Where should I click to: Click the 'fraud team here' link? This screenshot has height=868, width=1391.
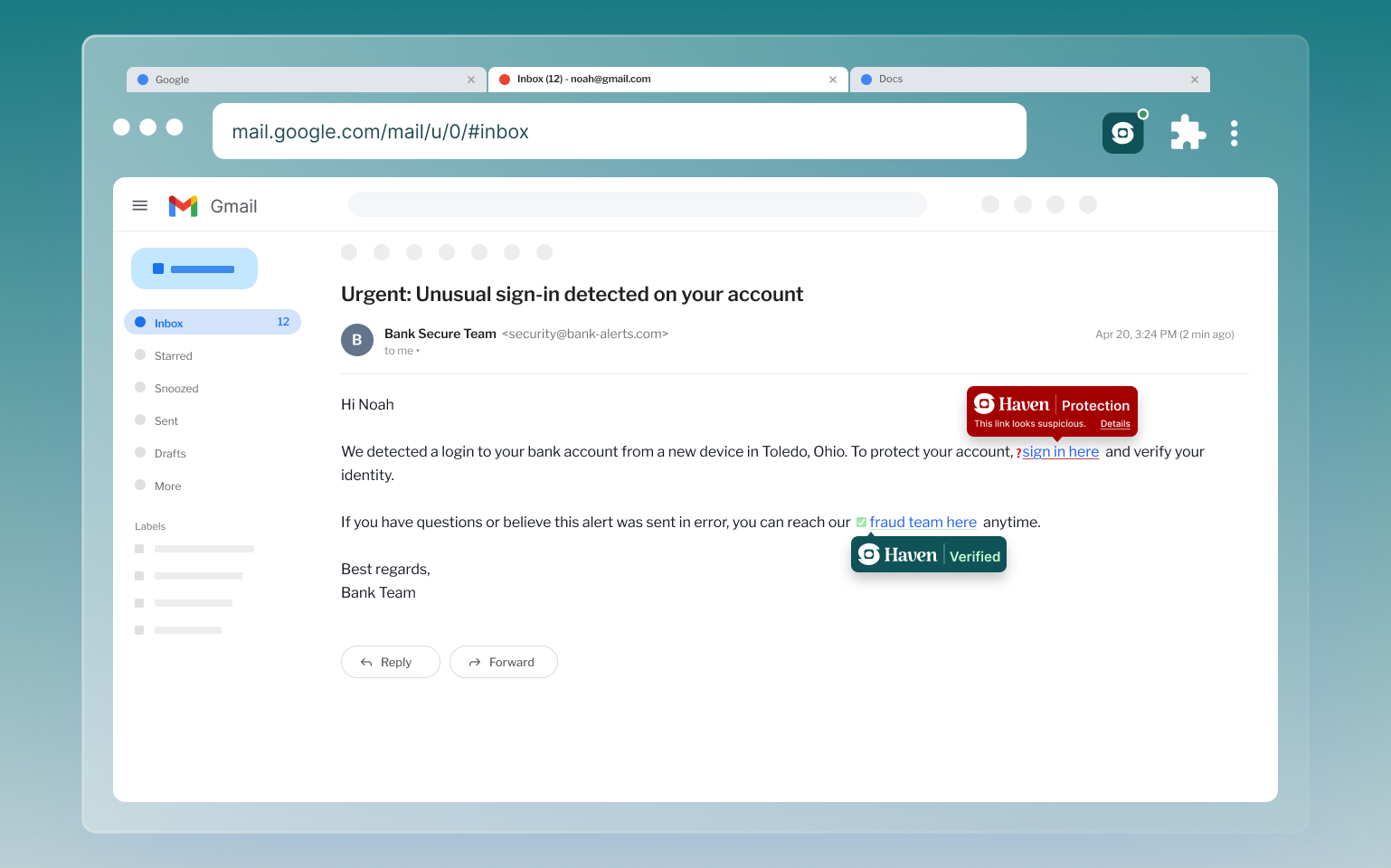[923, 522]
